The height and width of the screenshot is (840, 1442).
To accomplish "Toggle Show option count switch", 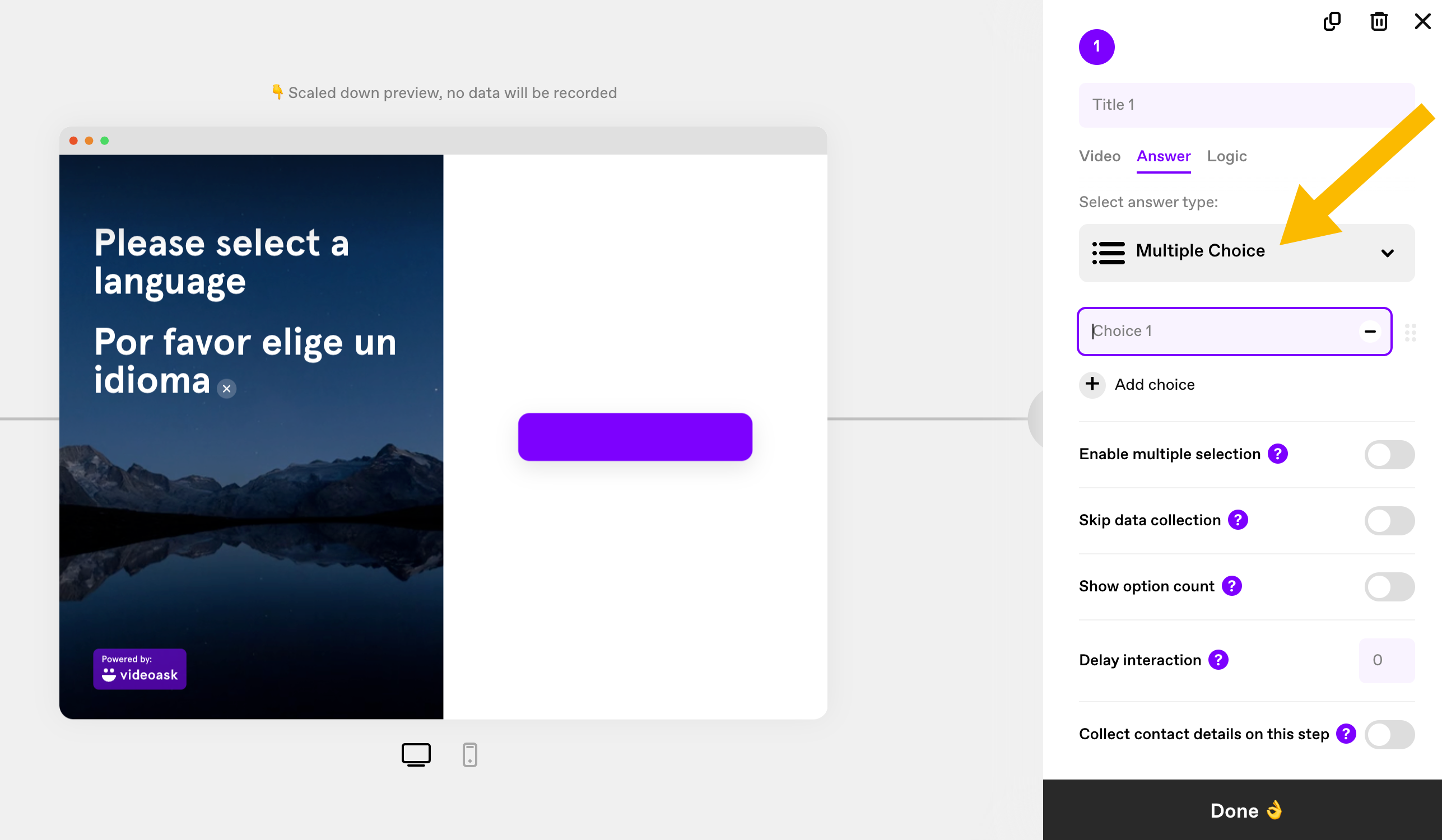I will [x=1391, y=587].
